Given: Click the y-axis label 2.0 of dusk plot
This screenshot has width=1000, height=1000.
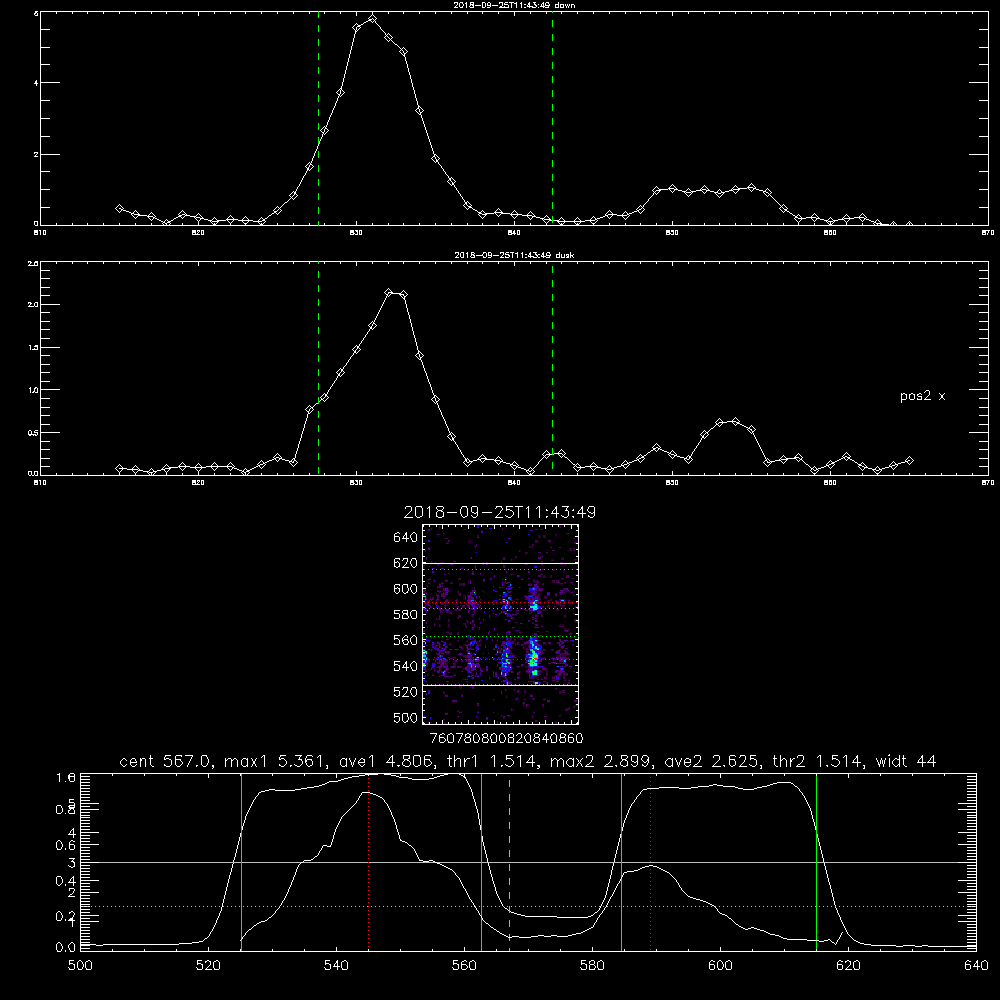Looking at the screenshot, I should [x=34, y=305].
